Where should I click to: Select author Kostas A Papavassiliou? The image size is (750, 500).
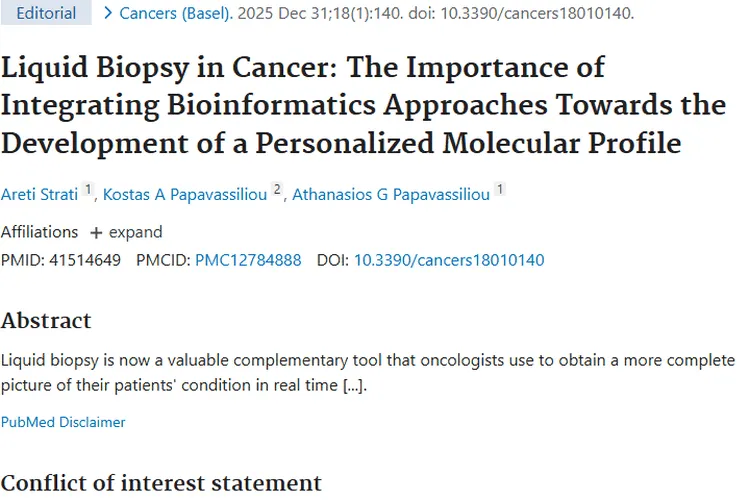(x=184, y=194)
